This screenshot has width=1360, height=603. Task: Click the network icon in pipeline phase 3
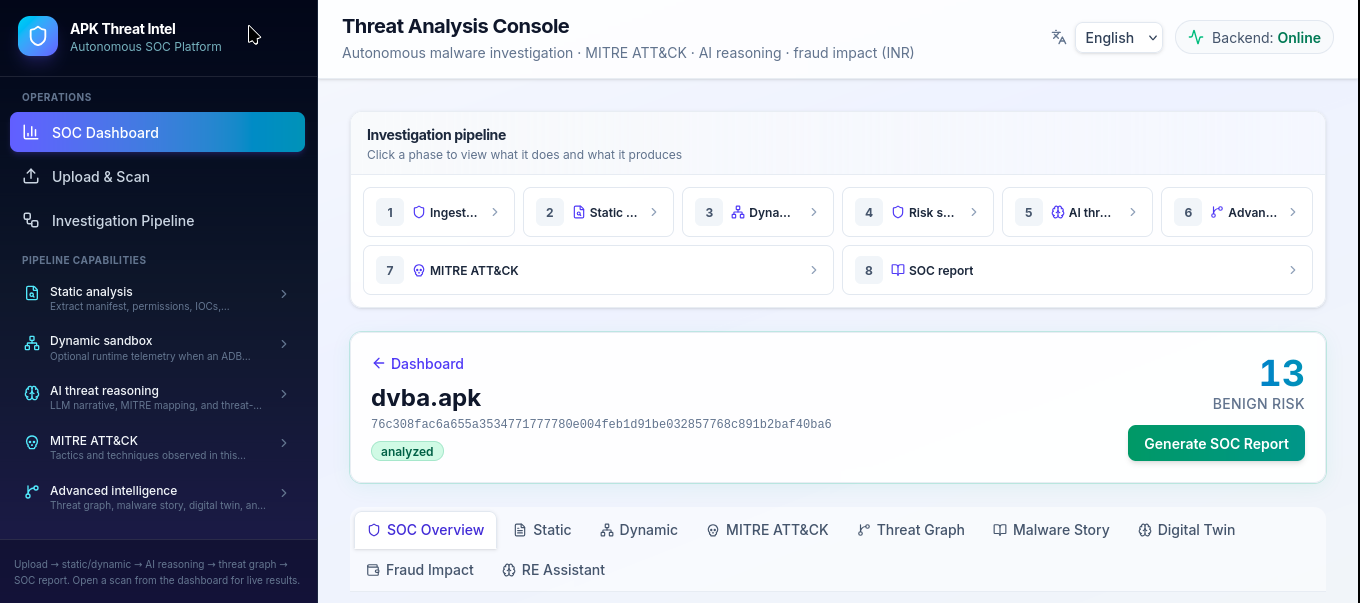tap(738, 212)
